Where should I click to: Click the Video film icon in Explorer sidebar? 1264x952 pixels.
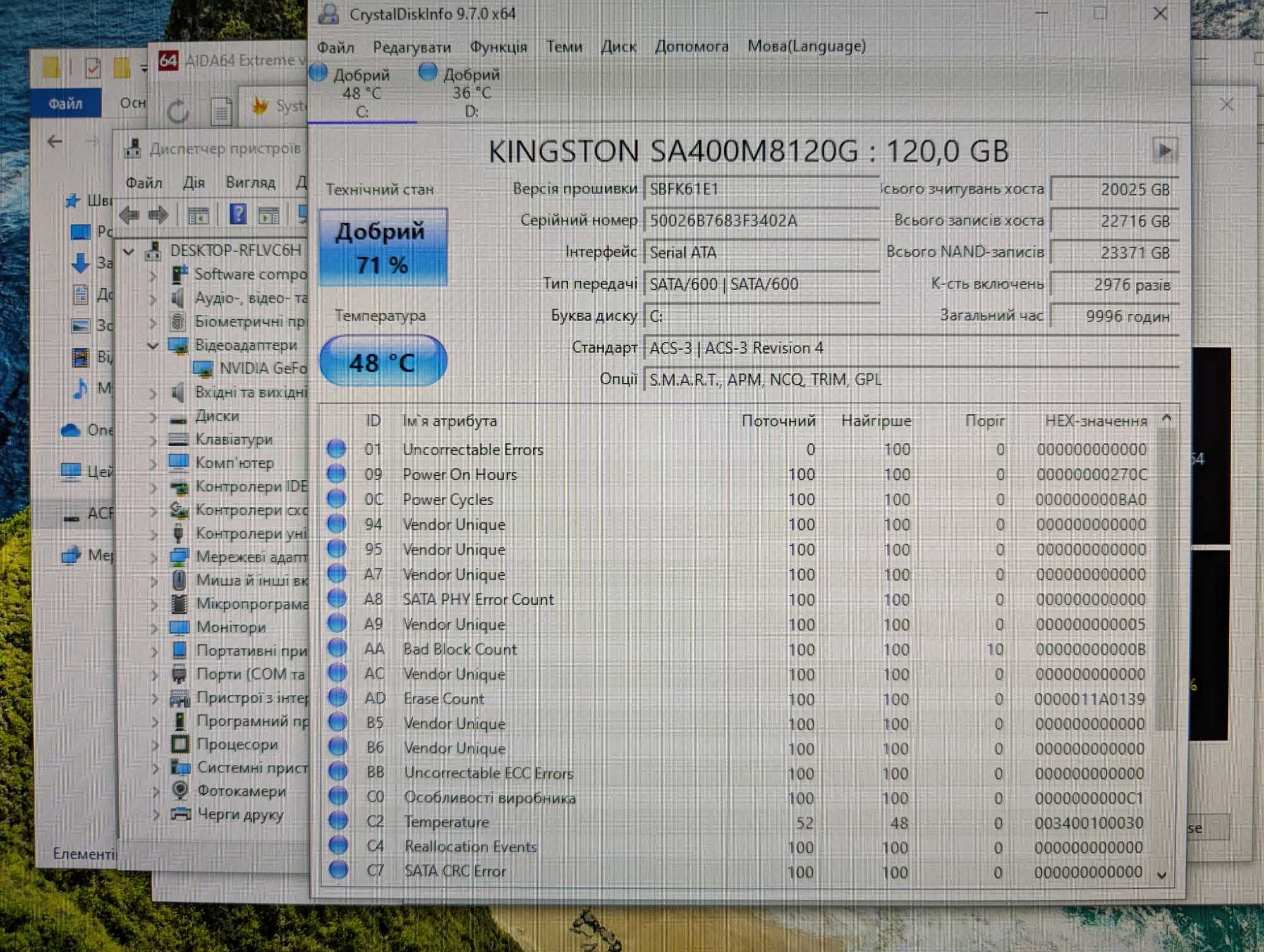click(x=80, y=357)
